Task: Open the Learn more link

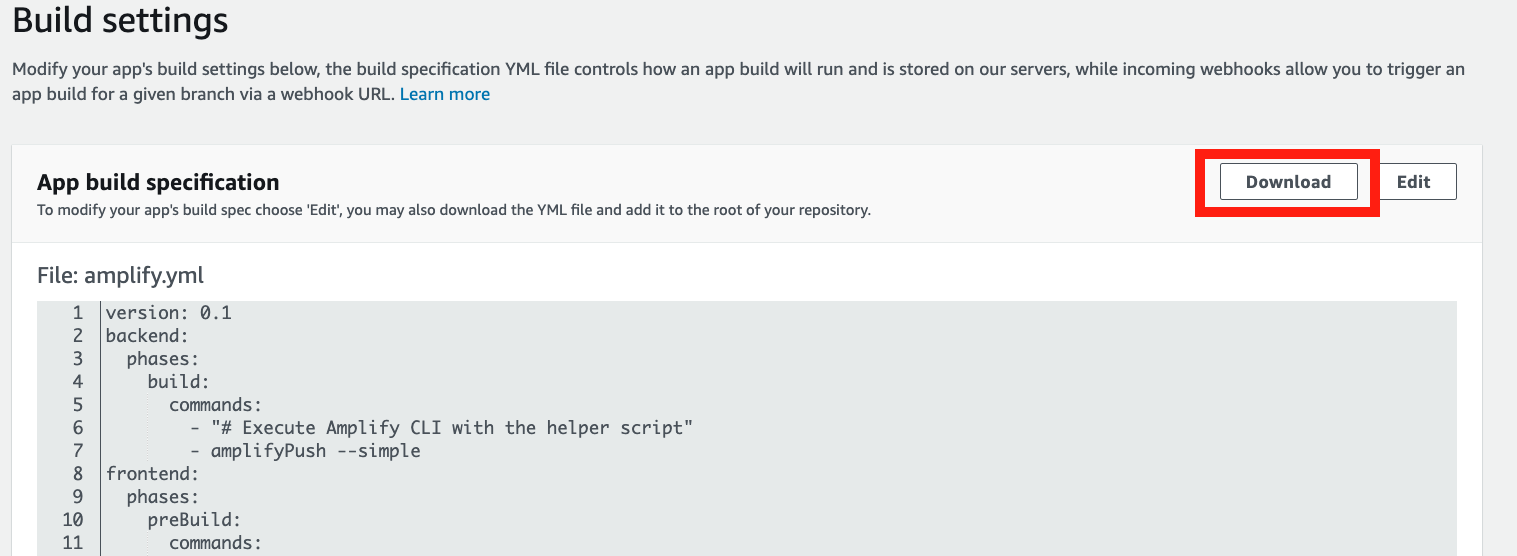Action: coord(445,94)
